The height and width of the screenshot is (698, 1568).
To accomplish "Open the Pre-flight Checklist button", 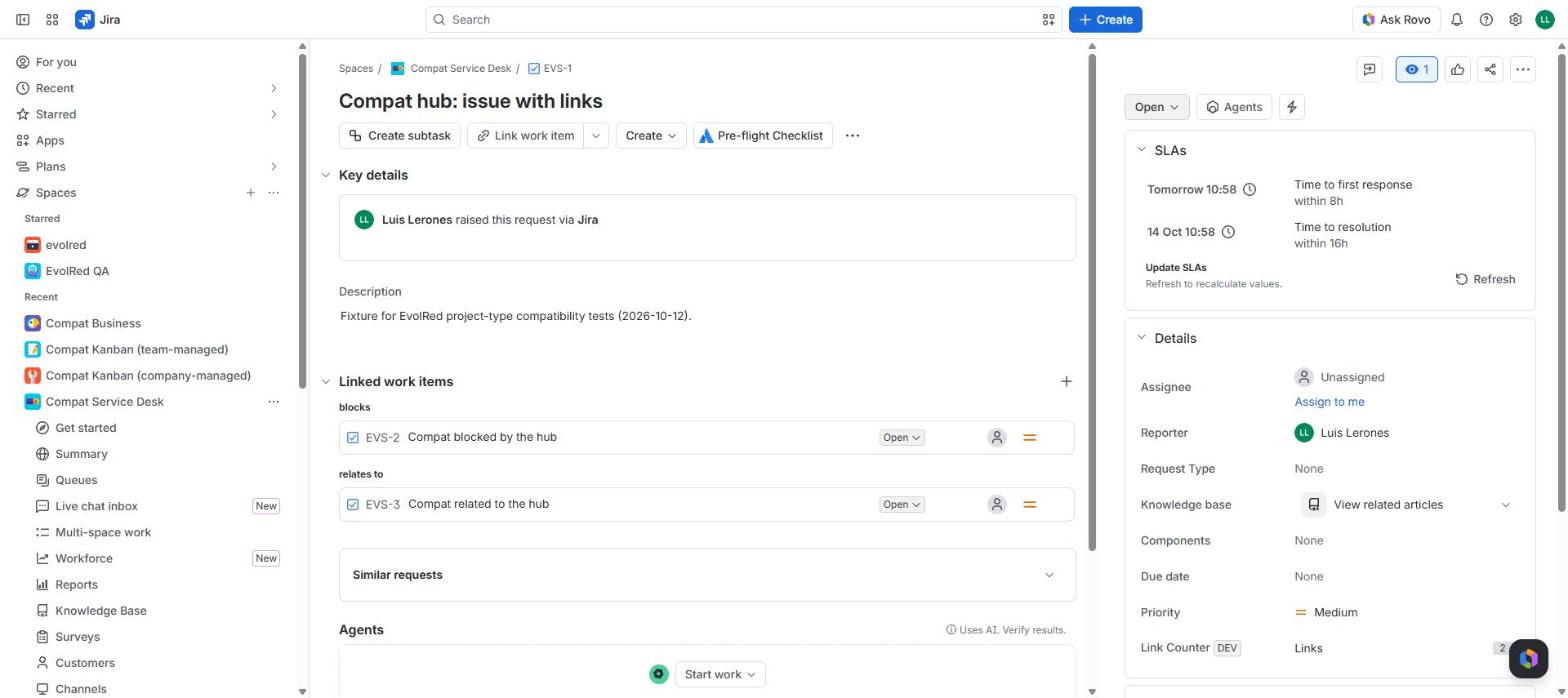I will [762, 136].
